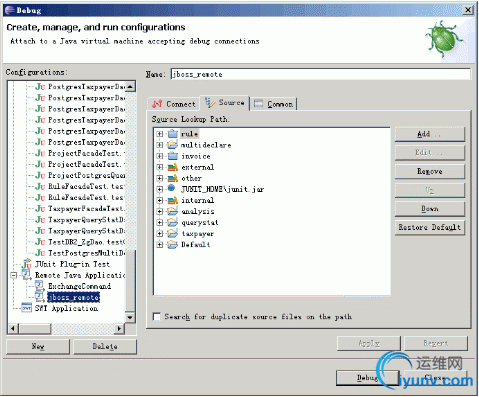Click the external library icon

[x=173, y=167]
